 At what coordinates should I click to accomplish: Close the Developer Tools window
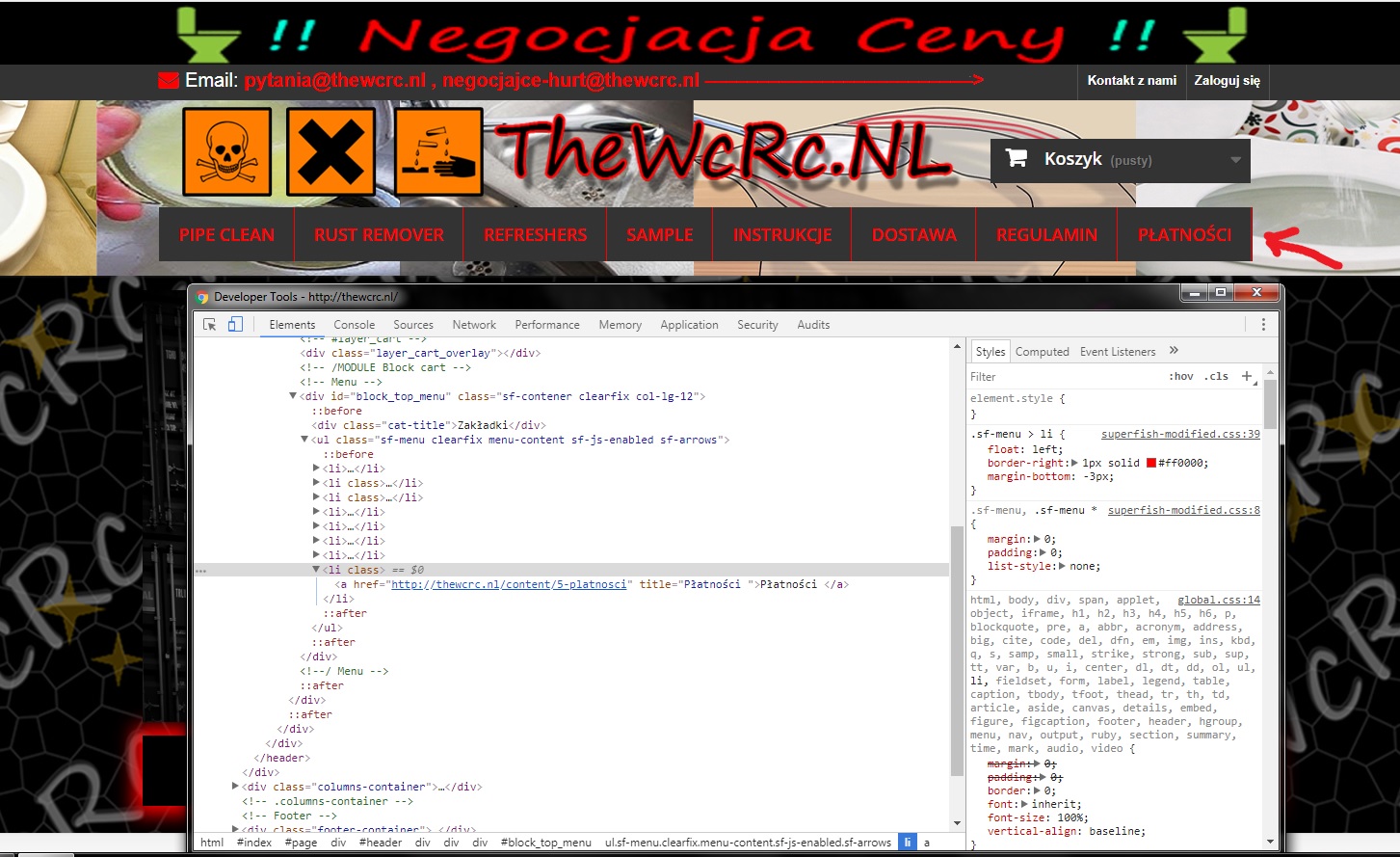point(1256,292)
